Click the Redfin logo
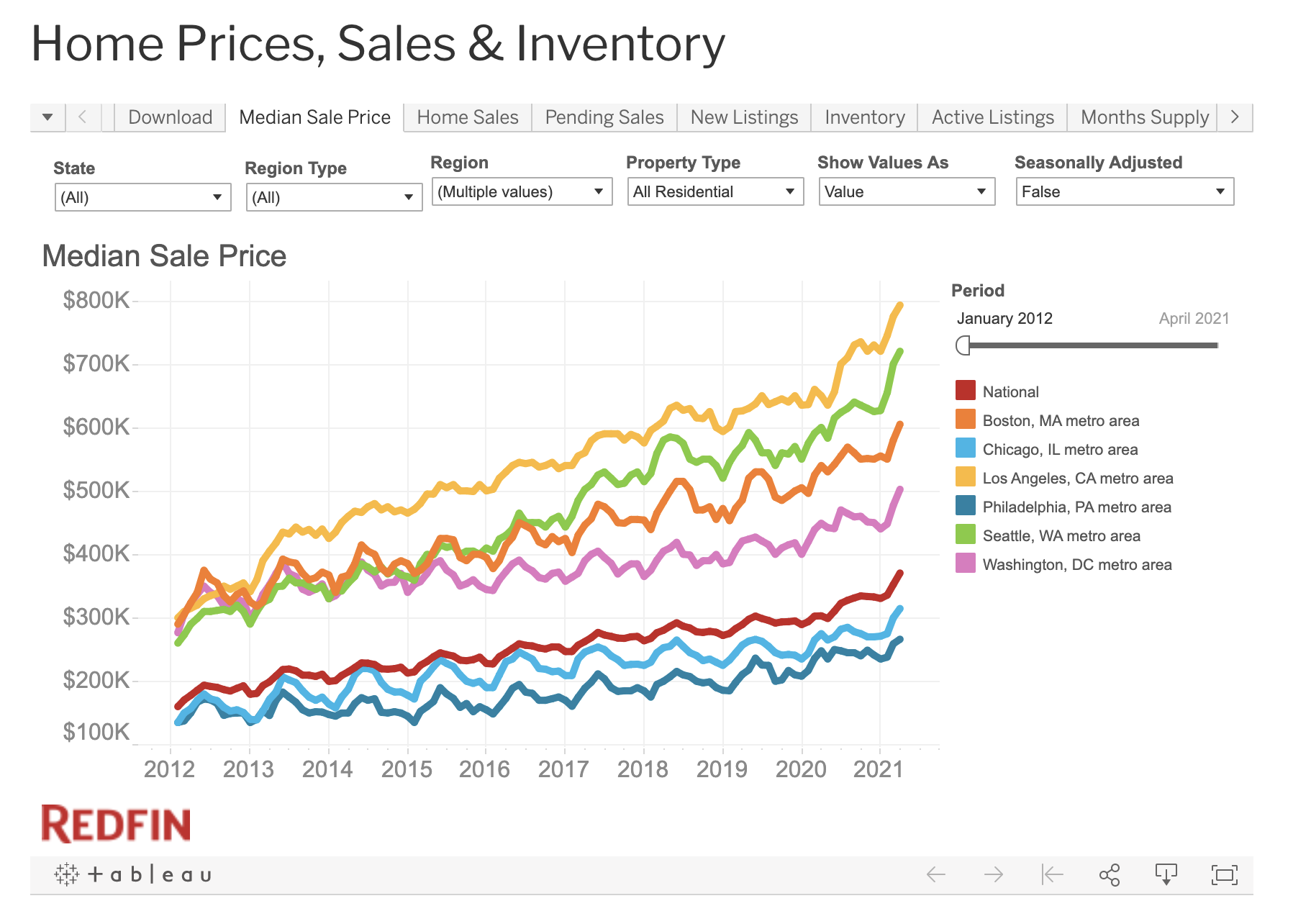The image size is (1311, 924). coord(117,824)
